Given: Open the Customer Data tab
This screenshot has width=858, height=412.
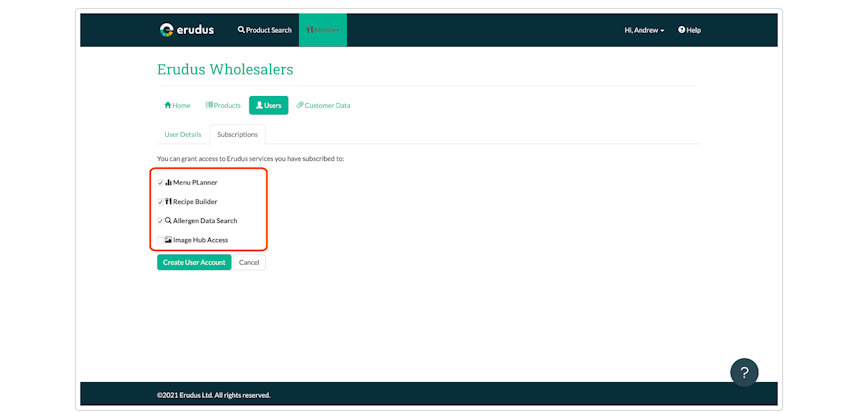Looking at the screenshot, I should coord(323,106).
